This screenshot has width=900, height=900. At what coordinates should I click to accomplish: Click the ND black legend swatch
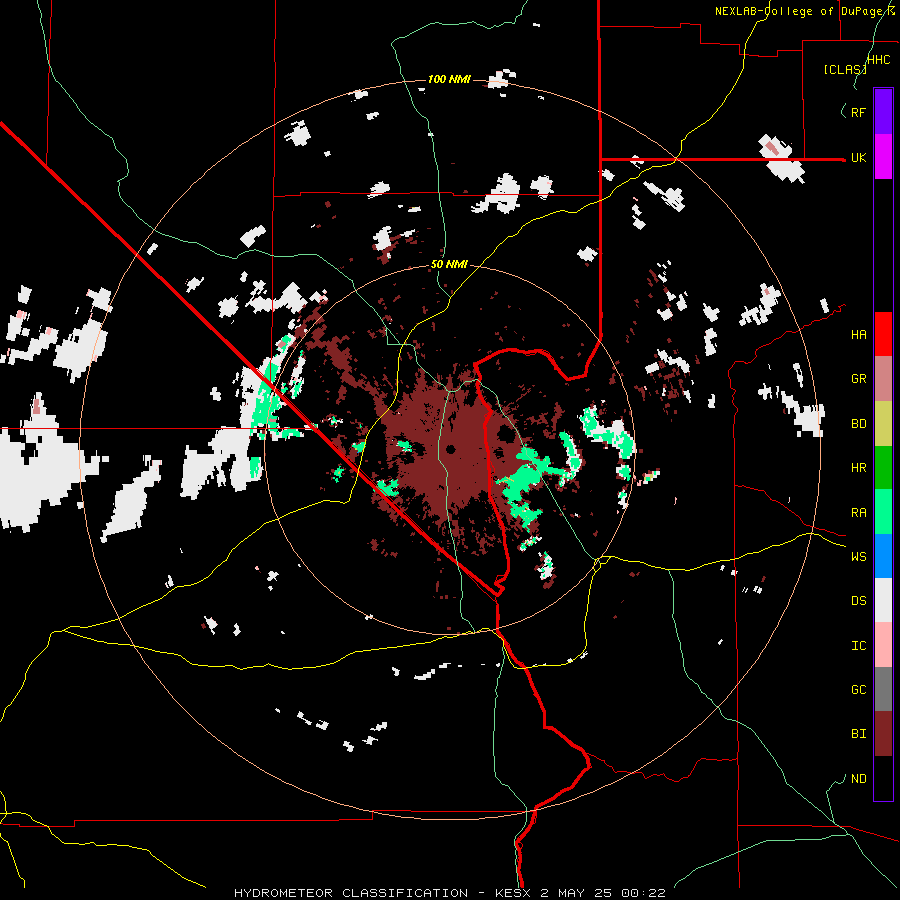[x=883, y=778]
